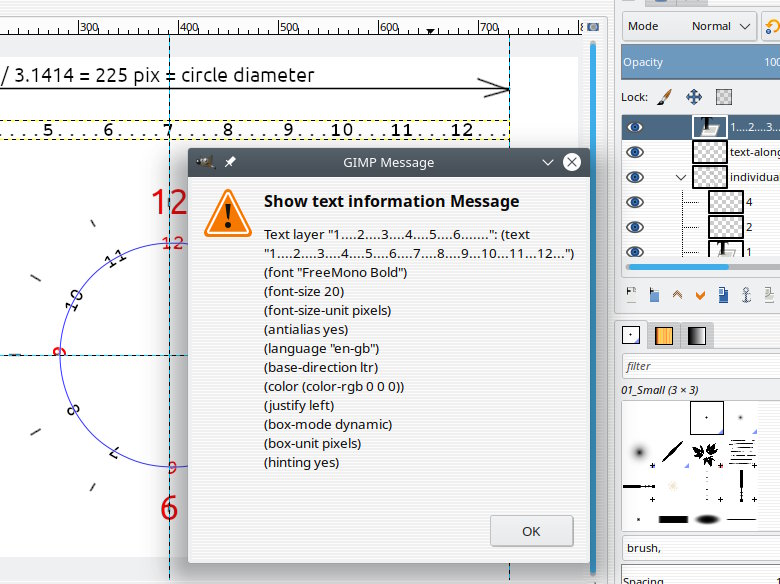Viewport: 780px width, 584px height.
Task: Close the GIMP Message dialog
Action: click(x=572, y=162)
